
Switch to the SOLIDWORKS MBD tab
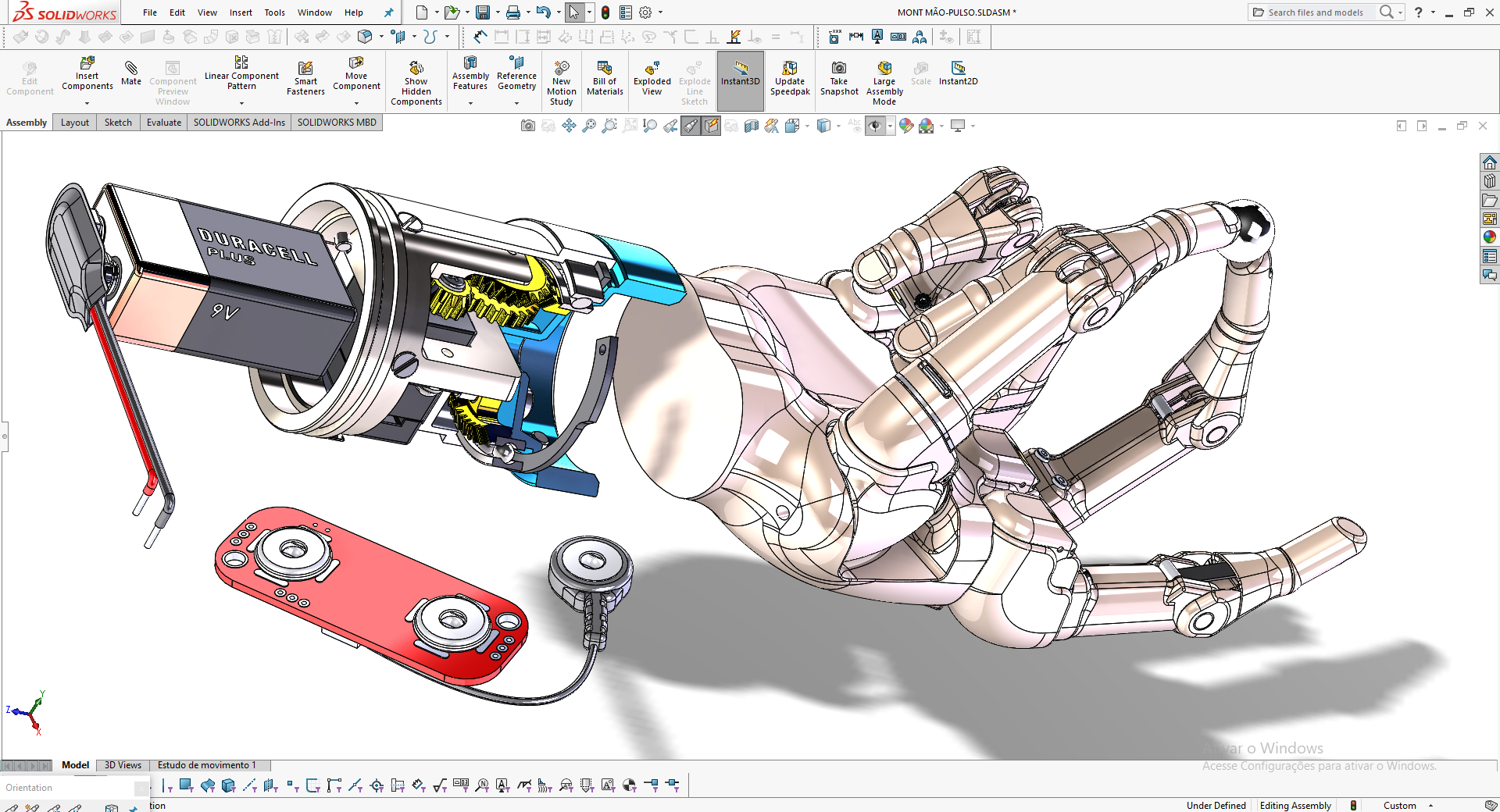coord(336,123)
